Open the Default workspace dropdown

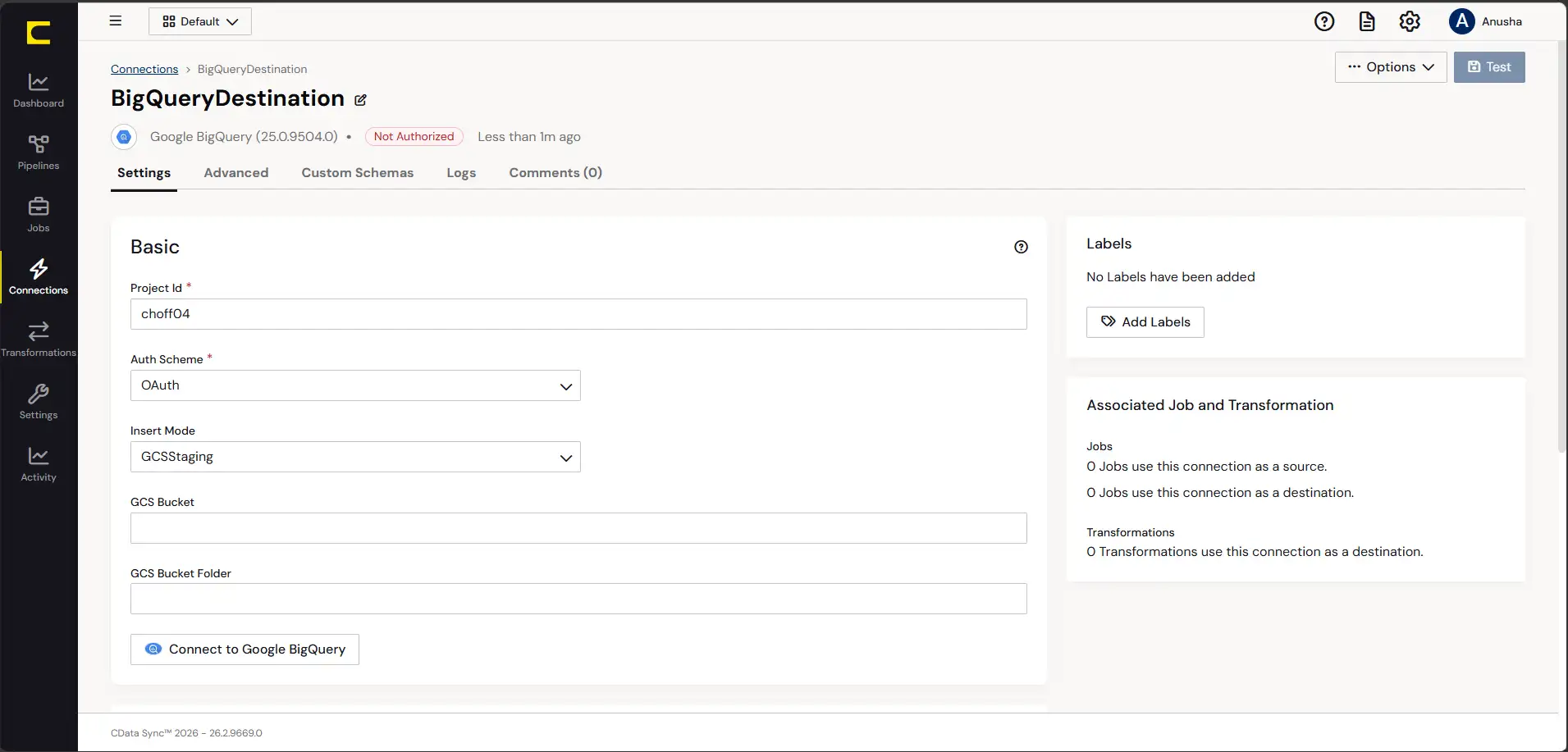click(200, 21)
